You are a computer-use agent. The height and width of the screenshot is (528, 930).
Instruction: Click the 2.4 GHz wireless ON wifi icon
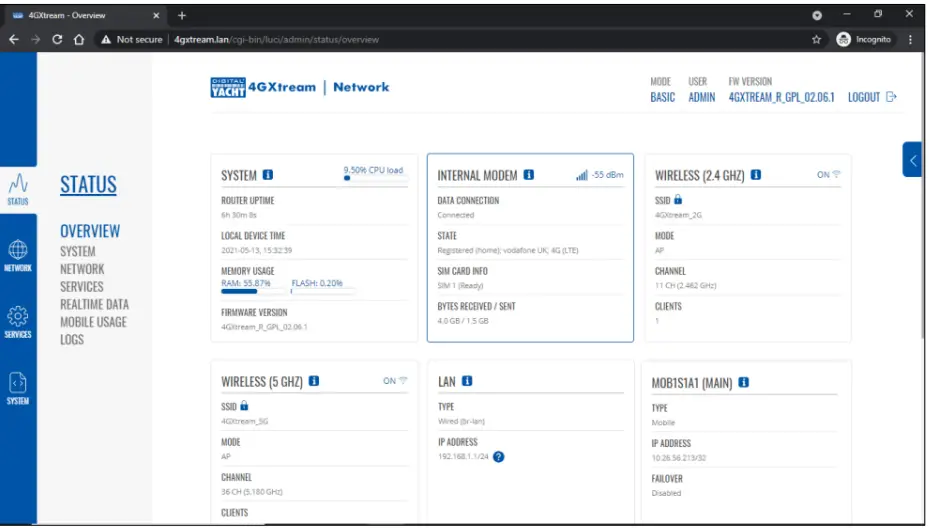(836, 175)
